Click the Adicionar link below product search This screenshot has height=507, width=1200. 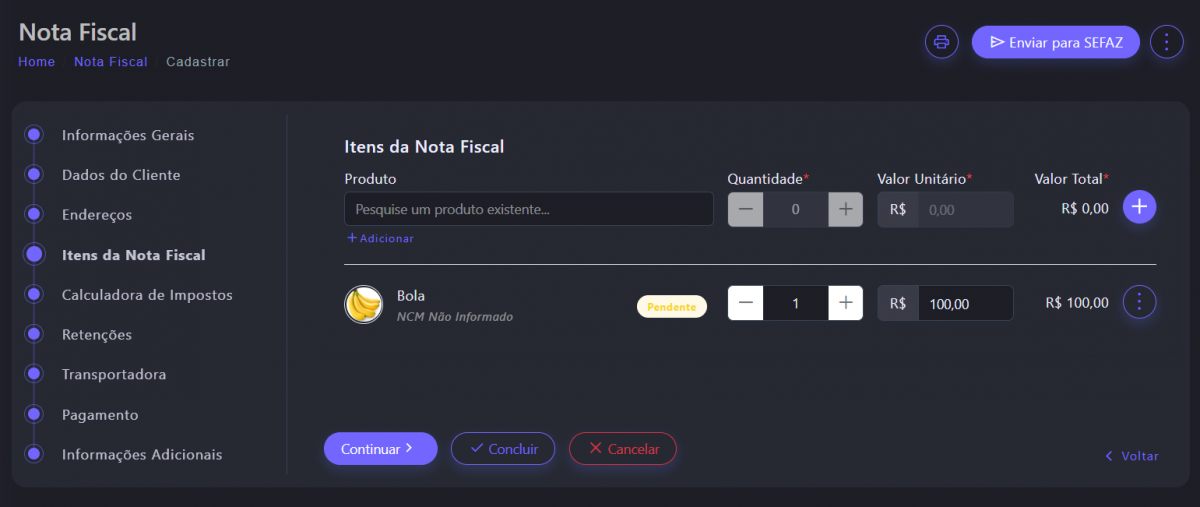pos(380,238)
